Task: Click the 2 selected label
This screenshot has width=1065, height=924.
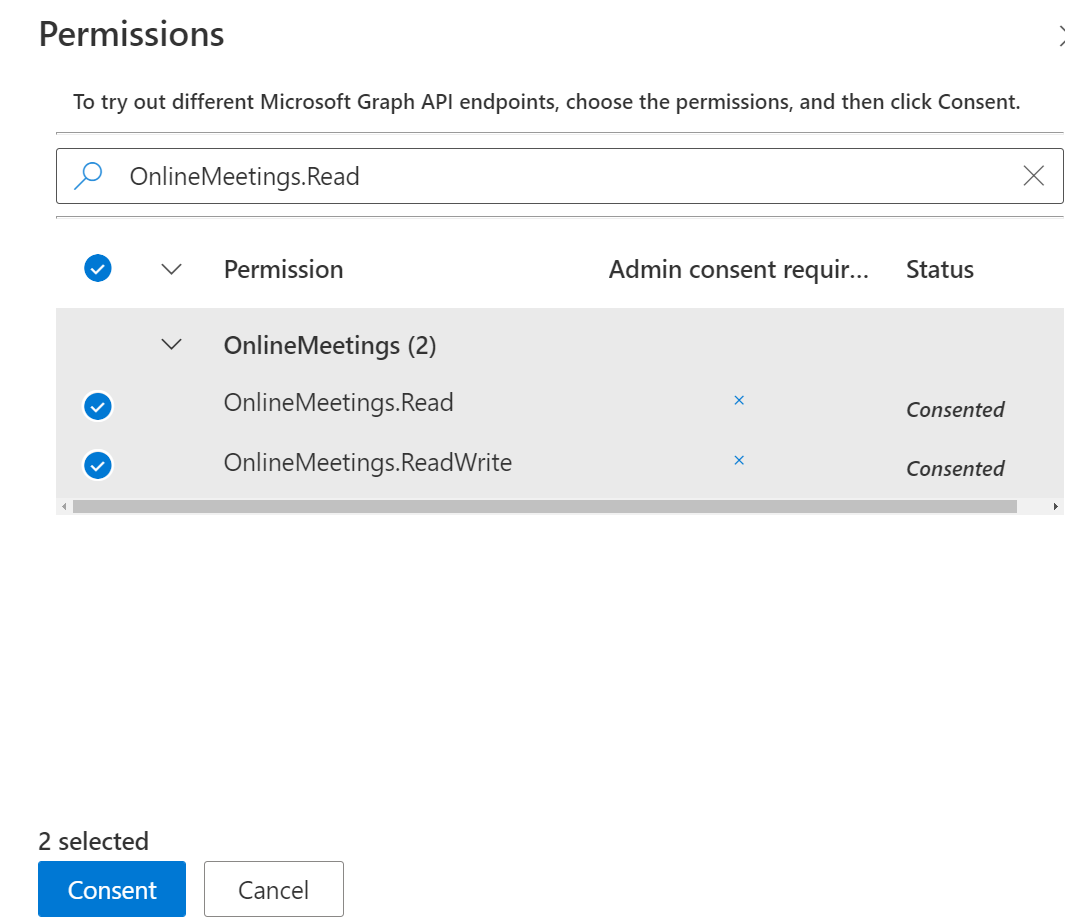Action: click(x=93, y=841)
